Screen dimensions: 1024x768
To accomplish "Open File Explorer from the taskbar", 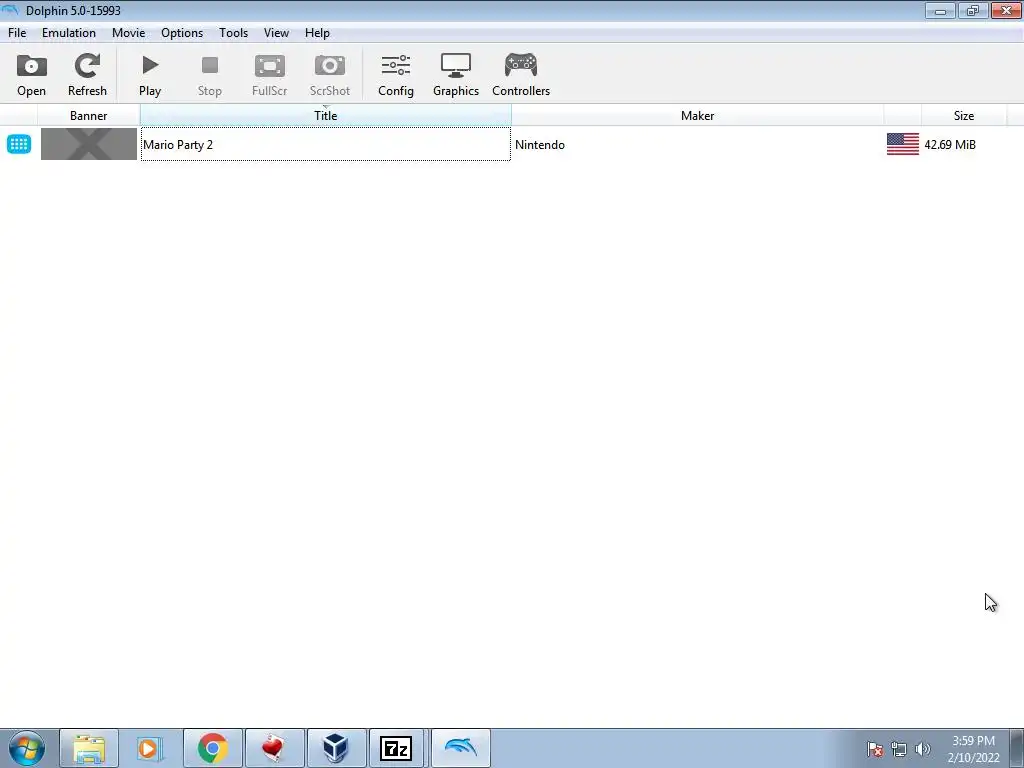I will tap(89, 748).
